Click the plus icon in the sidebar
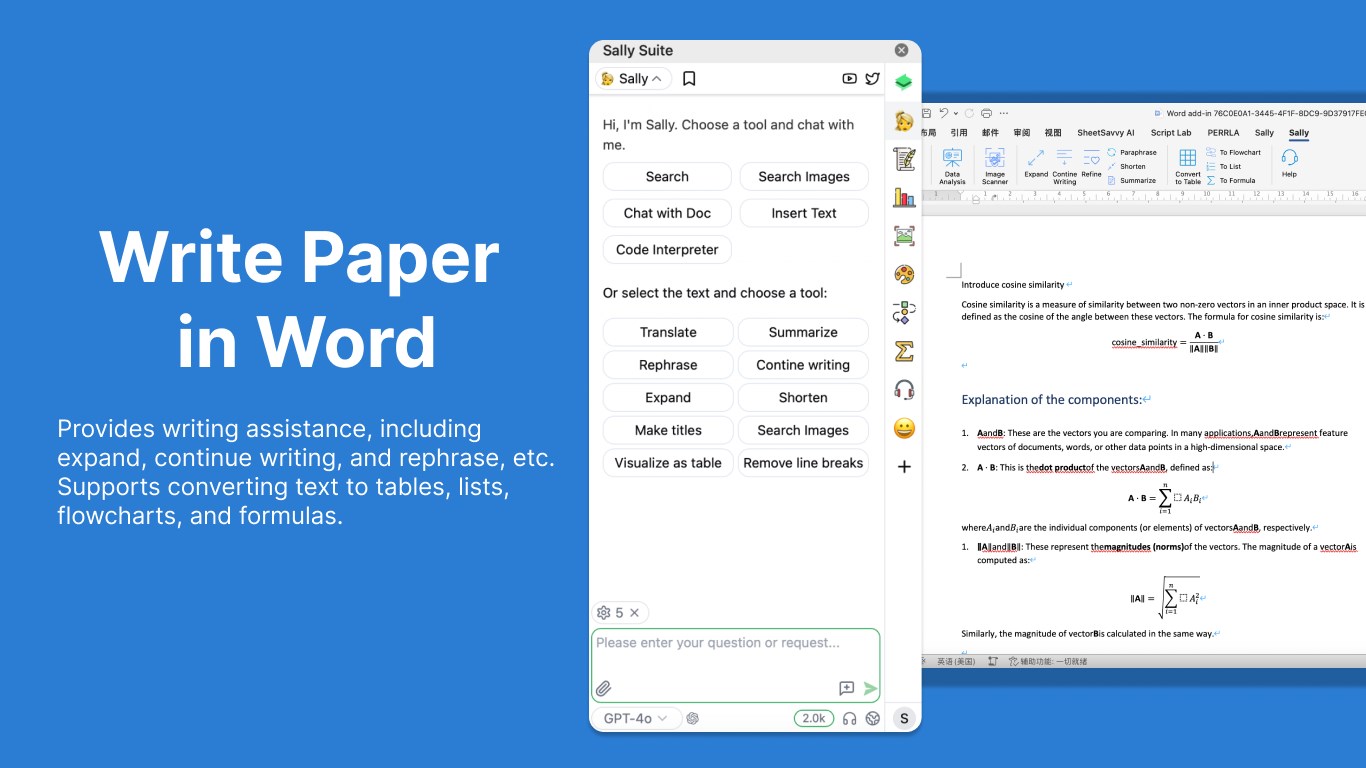 (x=904, y=467)
